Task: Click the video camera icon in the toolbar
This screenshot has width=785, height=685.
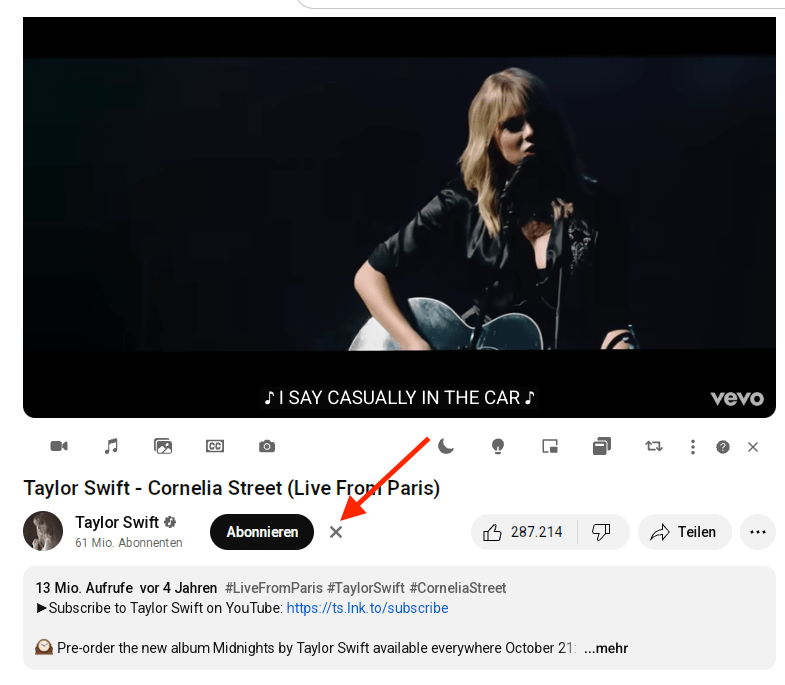Action: (59, 446)
